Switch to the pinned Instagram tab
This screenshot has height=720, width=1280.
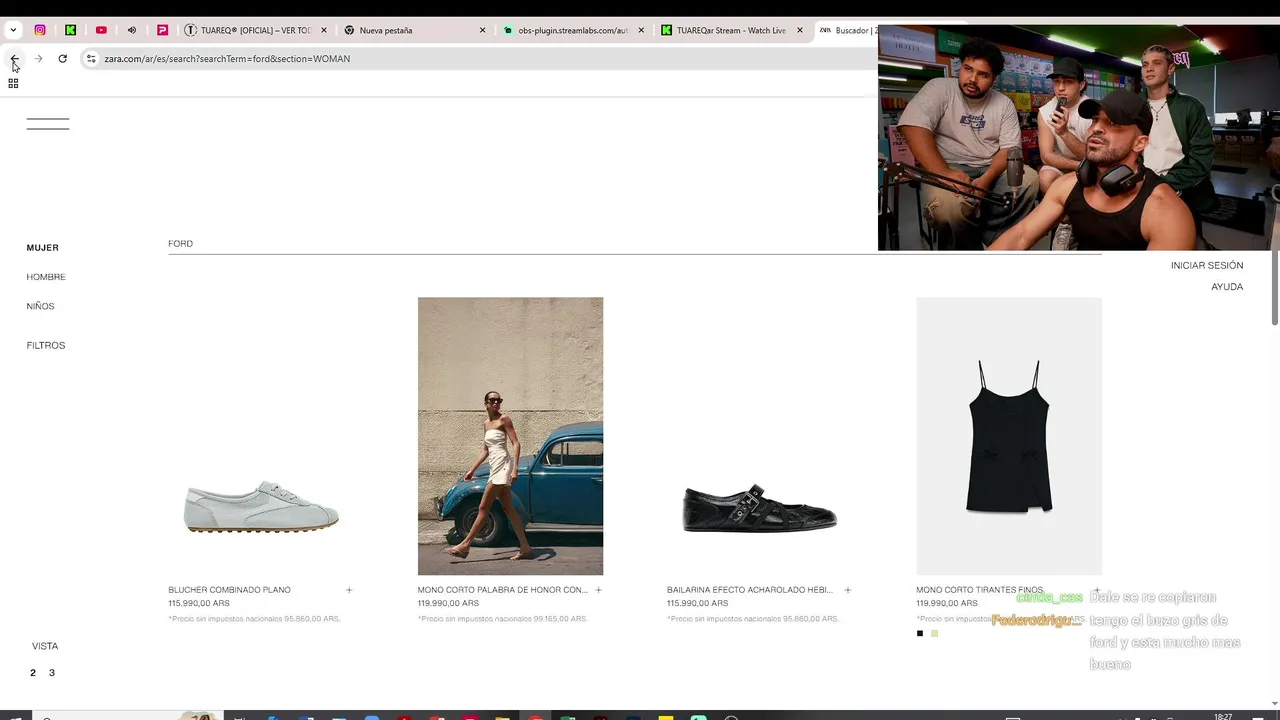[40, 30]
